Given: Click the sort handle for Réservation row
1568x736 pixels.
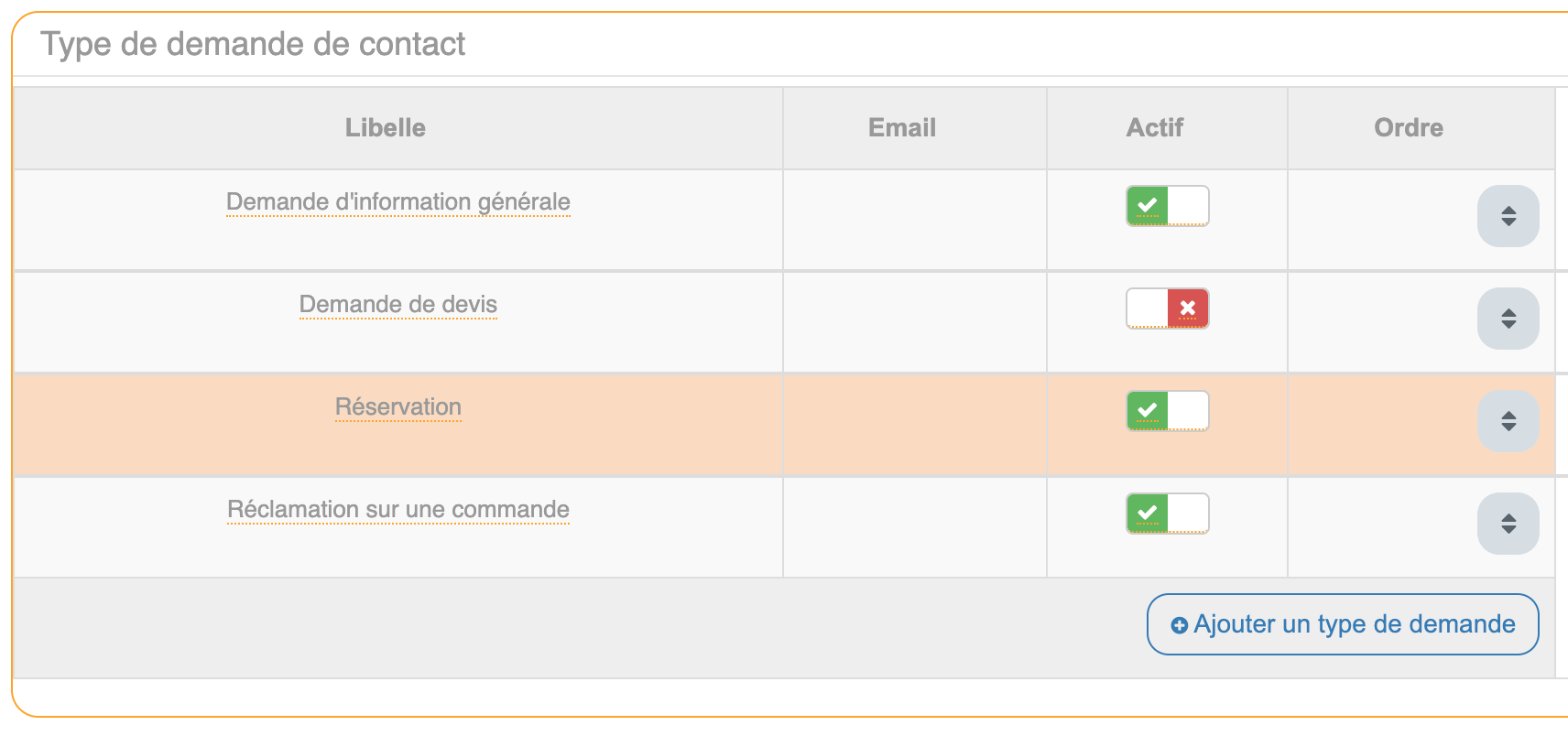Looking at the screenshot, I should [x=1508, y=421].
